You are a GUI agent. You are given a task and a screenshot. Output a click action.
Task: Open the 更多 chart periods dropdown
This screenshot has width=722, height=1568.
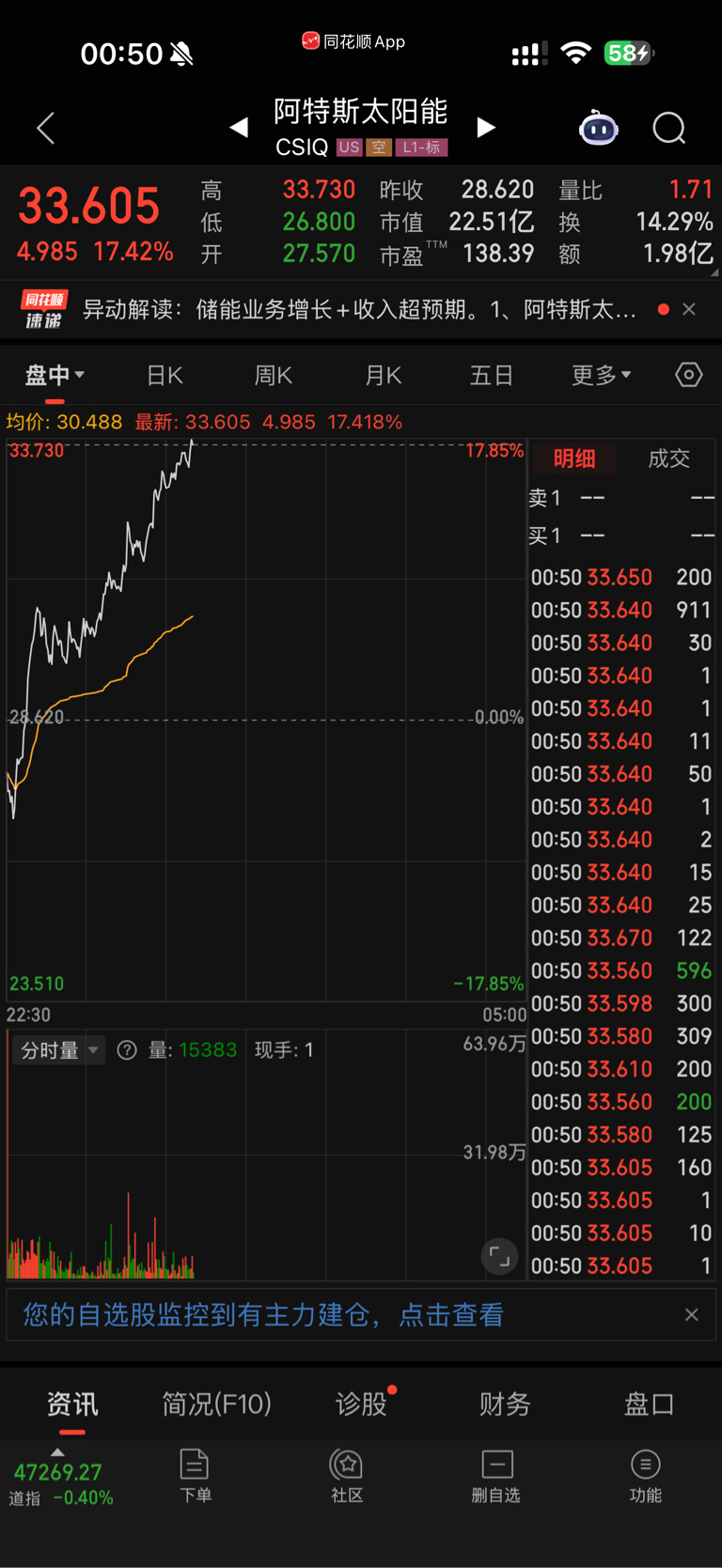click(x=602, y=376)
